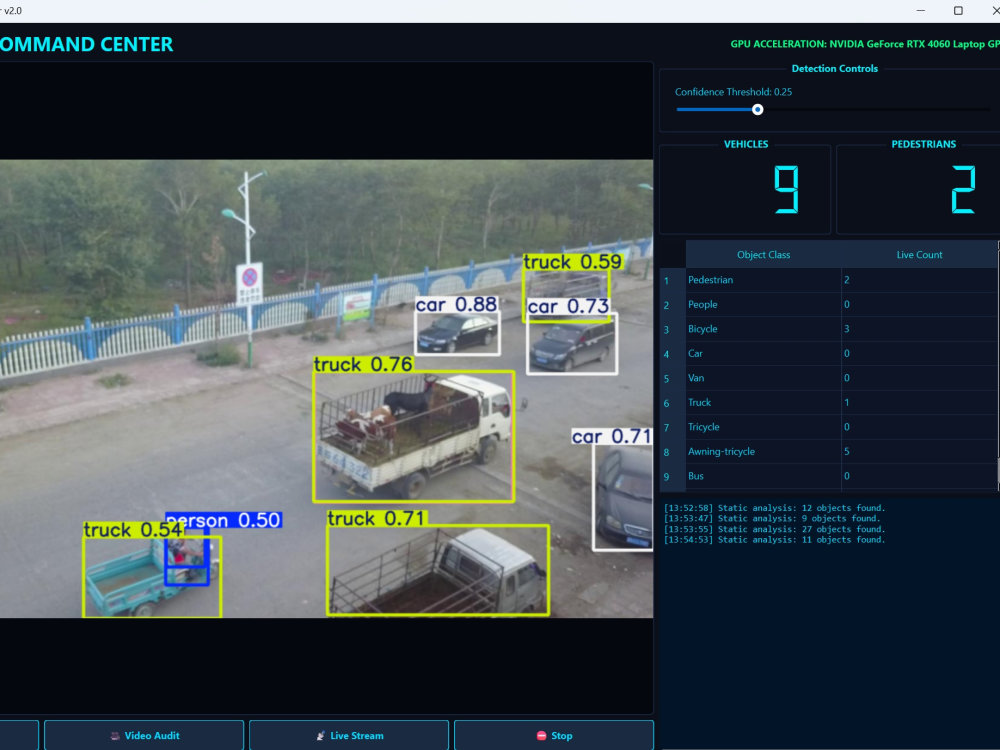1000x750 pixels.
Task: Select the Car row in the table
Action: [x=829, y=353]
